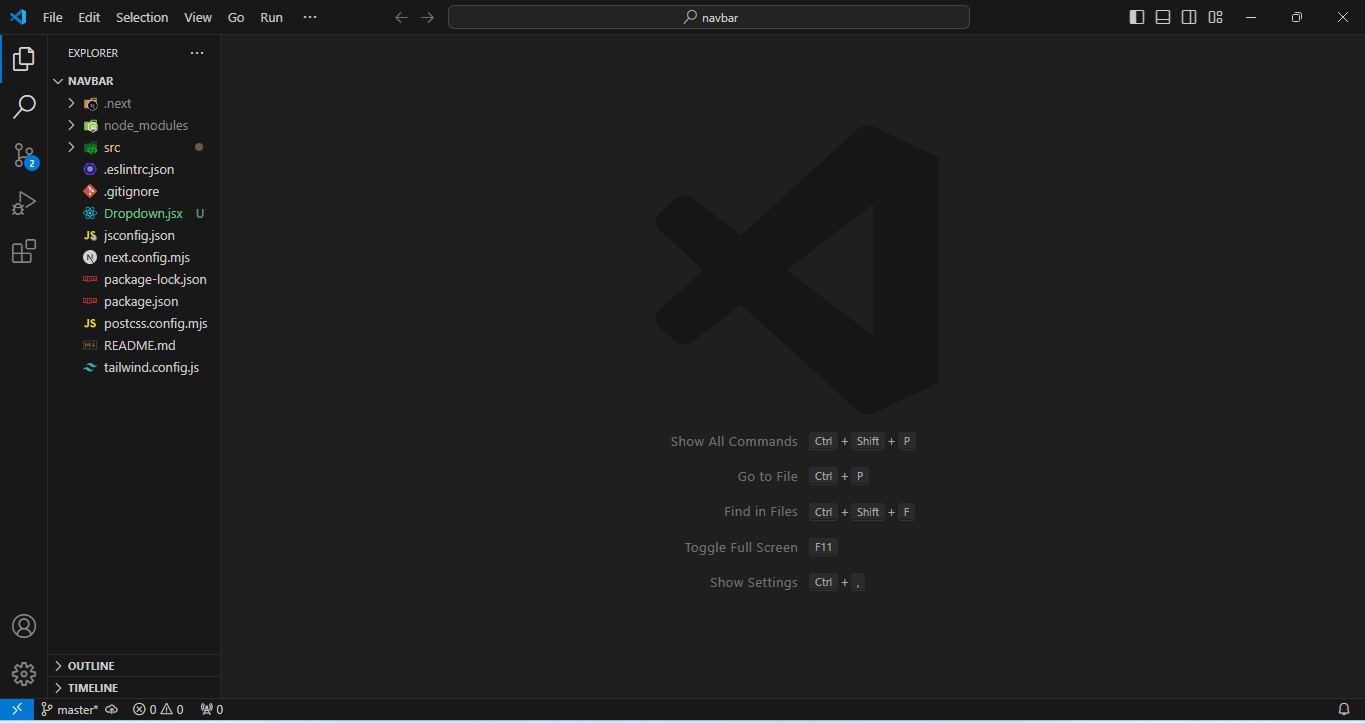
Task: Open Dropdown.jsx file
Action: coord(134,213)
